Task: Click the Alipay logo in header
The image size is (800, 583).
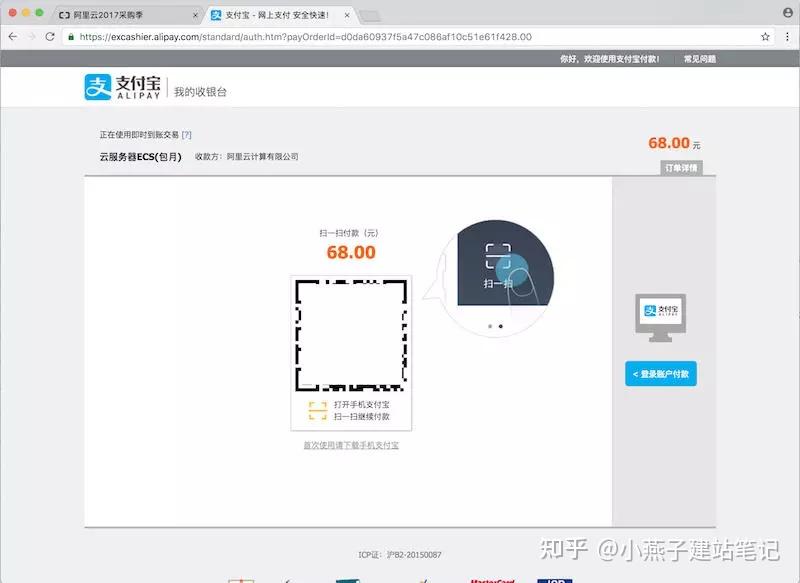Action: pos(122,87)
